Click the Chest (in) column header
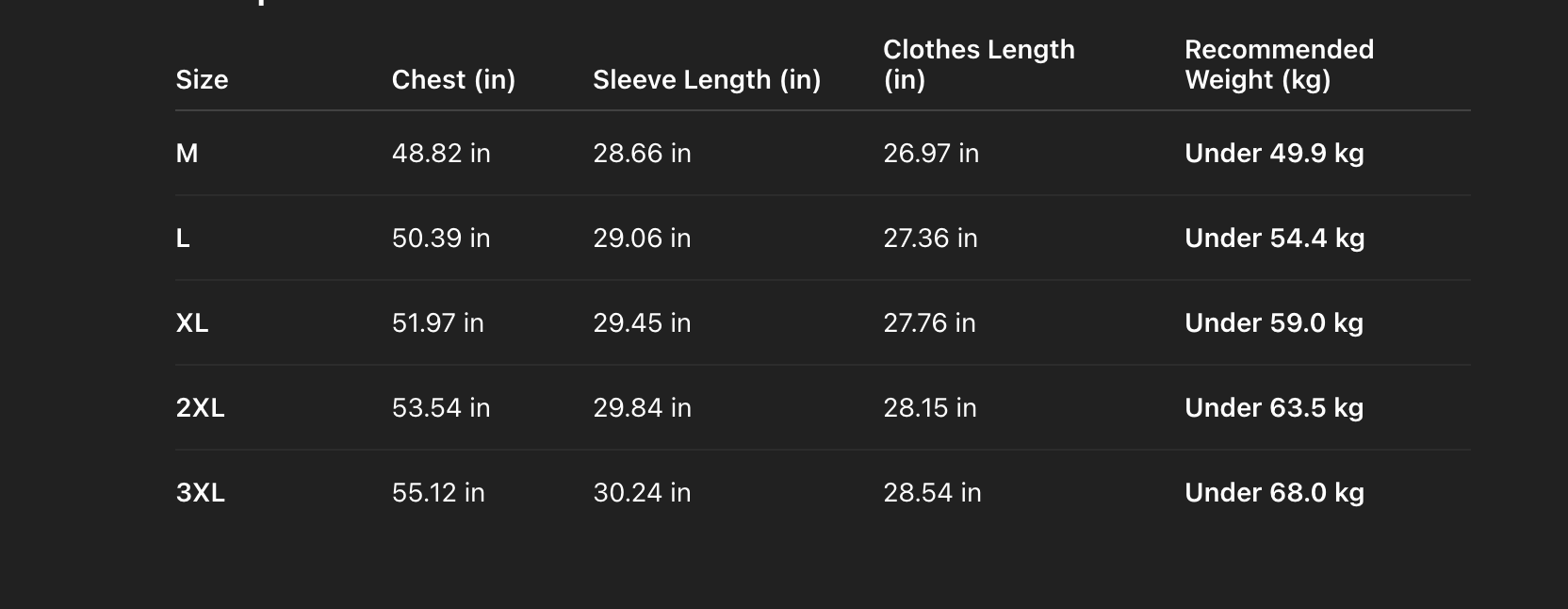The image size is (1568, 609). [x=453, y=80]
